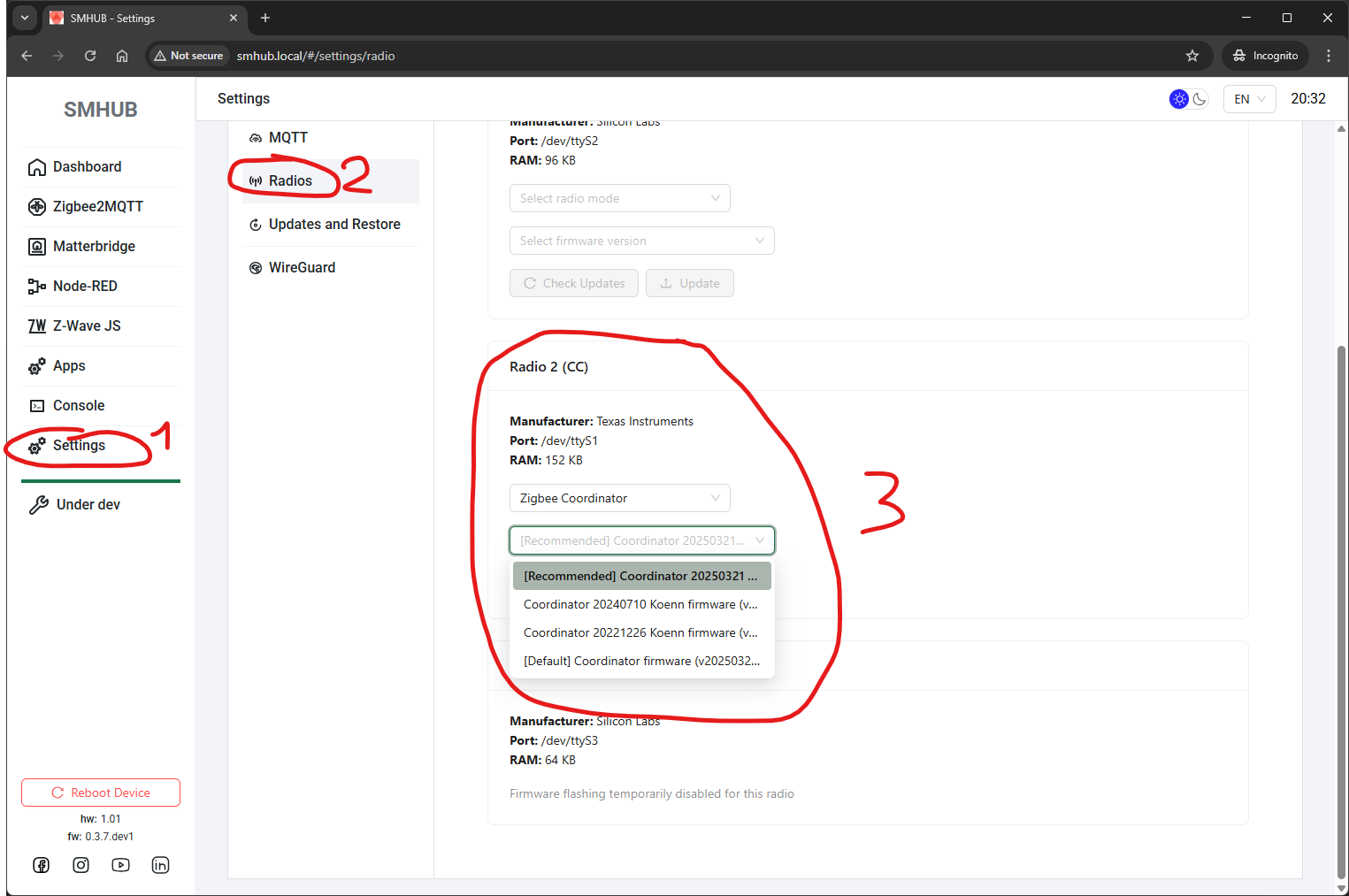Expand the Zigbee Coordinator radio mode dropdown
The image size is (1349, 896).
coord(619,498)
